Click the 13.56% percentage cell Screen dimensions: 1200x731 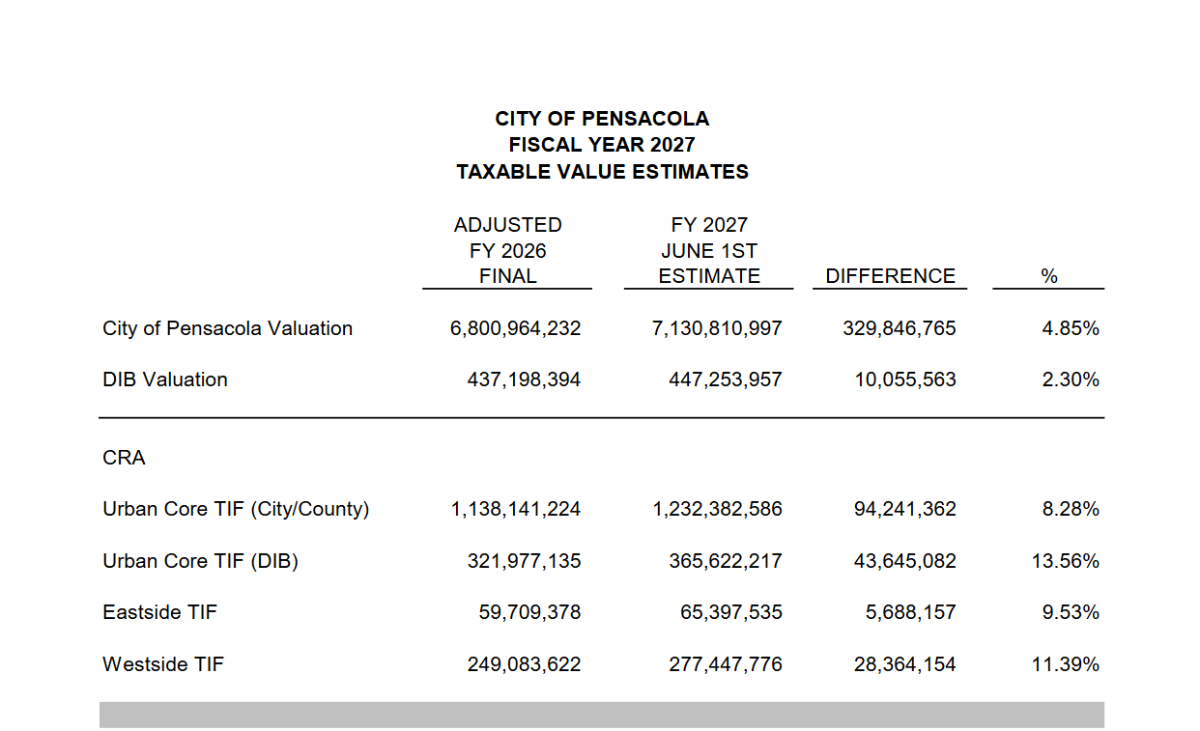click(x=1066, y=561)
